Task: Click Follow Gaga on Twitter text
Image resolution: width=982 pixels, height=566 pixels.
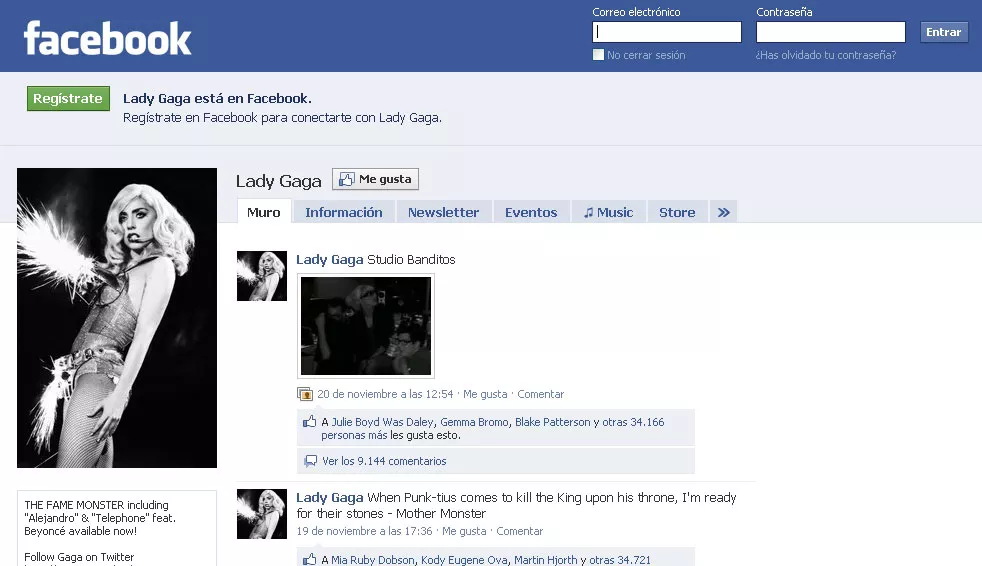Action: point(79,557)
